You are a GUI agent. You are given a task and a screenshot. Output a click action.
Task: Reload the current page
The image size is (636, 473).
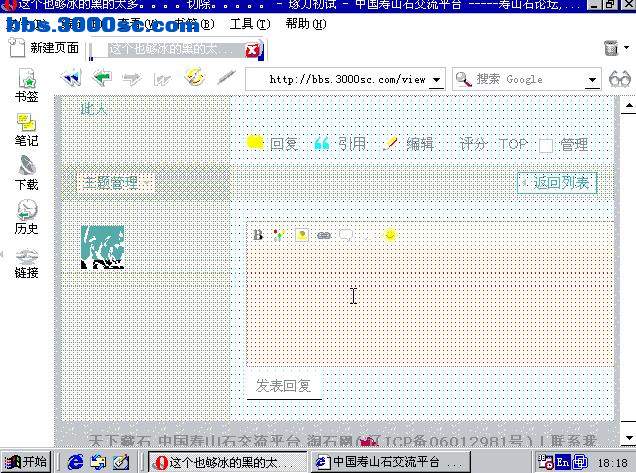[194, 77]
